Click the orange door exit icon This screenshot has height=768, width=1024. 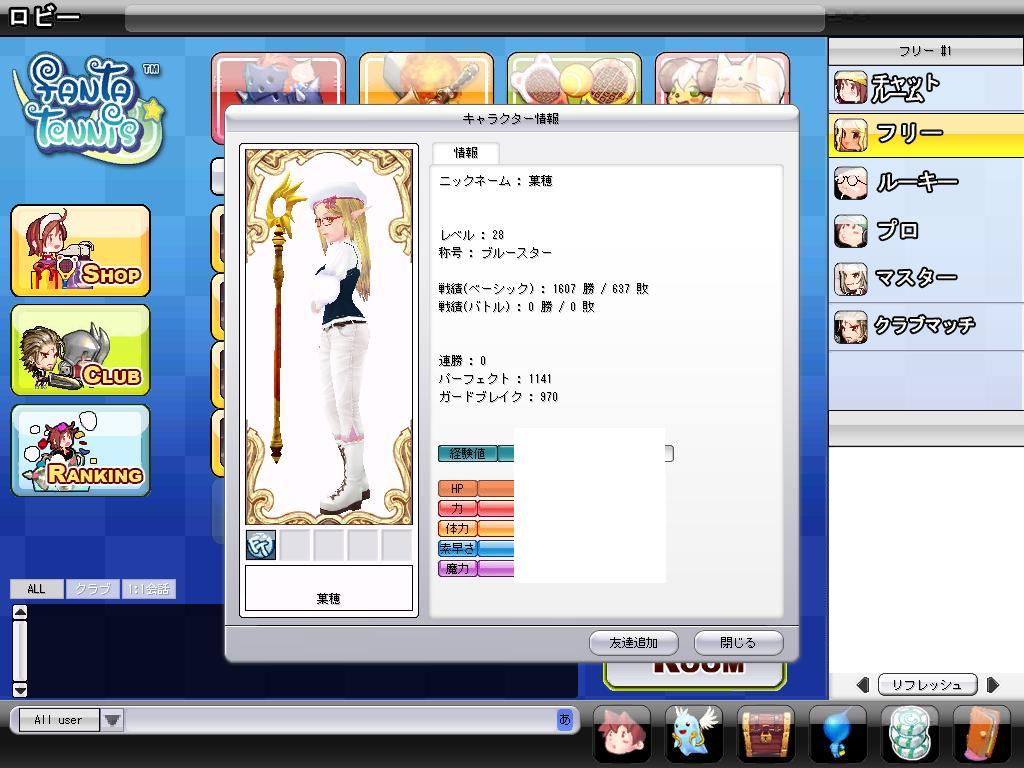(x=981, y=733)
